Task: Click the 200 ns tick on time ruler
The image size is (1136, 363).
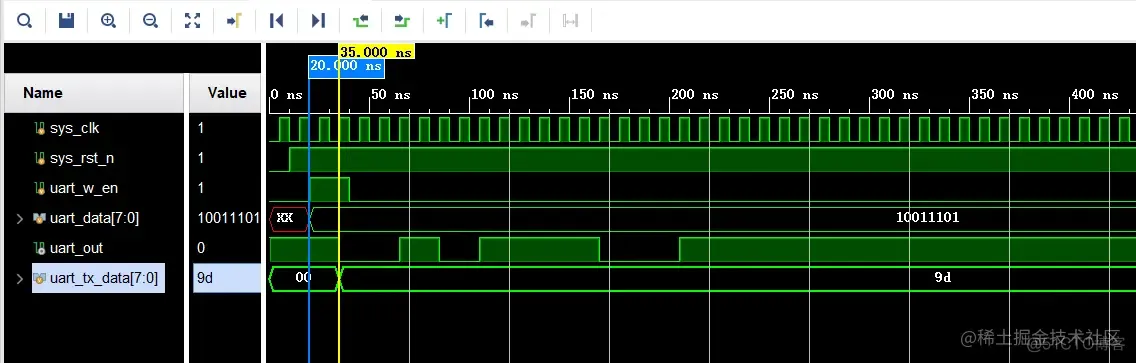Action: click(694, 95)
